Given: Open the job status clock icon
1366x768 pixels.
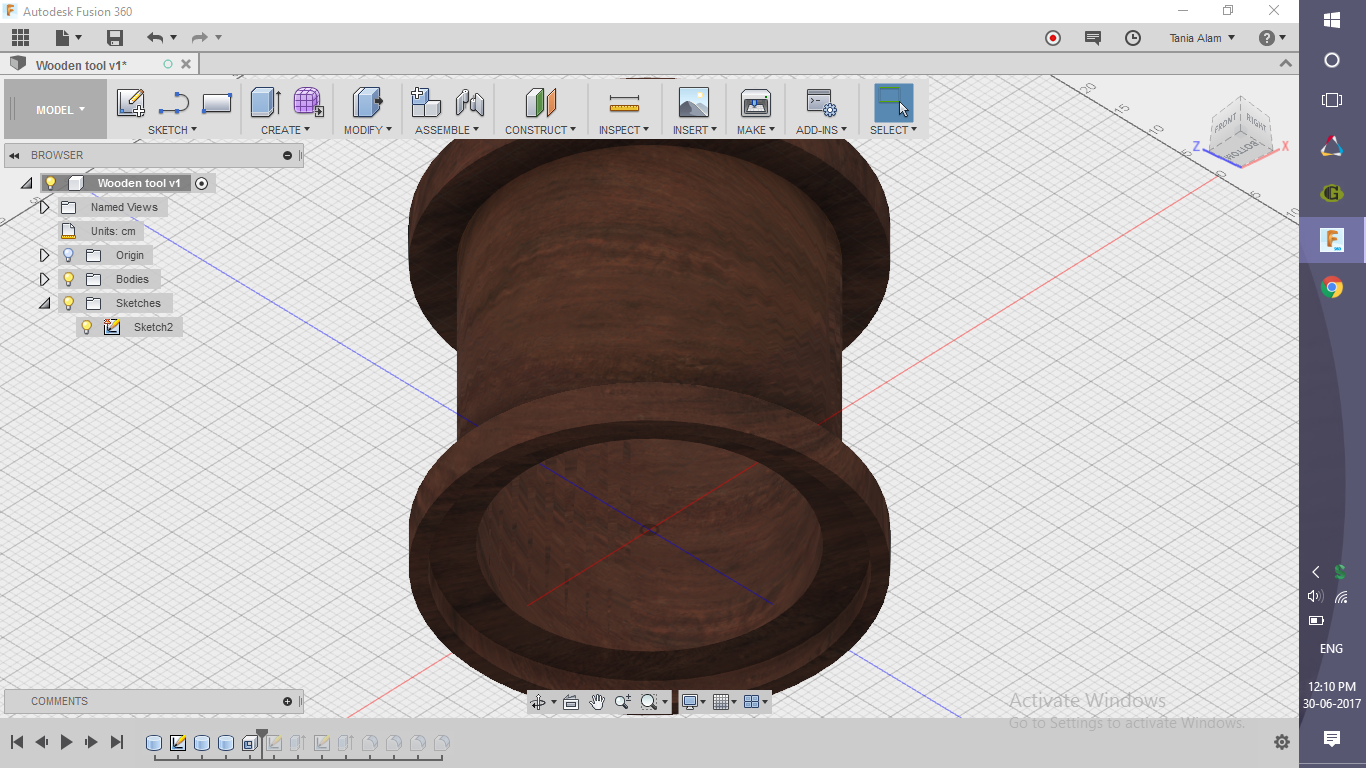Looking at the screenshot, I should pyautogui.click(x=1133, y=38).
